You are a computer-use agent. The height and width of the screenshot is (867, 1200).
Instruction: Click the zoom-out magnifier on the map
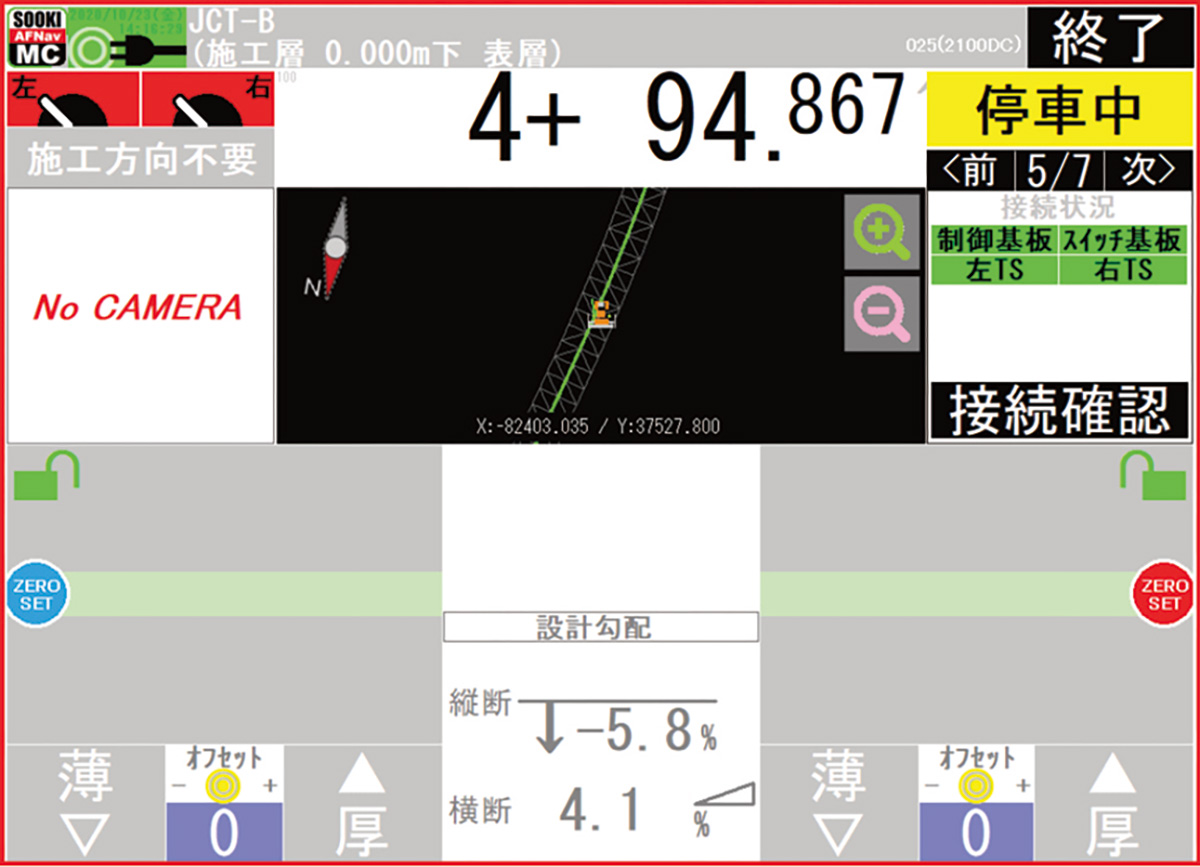coord(880,317)
